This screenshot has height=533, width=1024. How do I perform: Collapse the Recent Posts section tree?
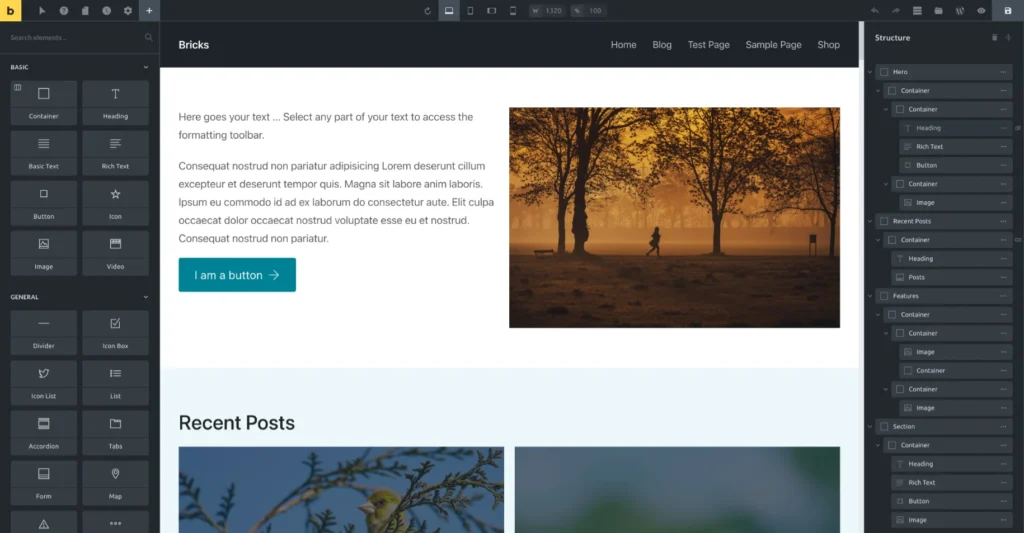click(x=871, y=221)
